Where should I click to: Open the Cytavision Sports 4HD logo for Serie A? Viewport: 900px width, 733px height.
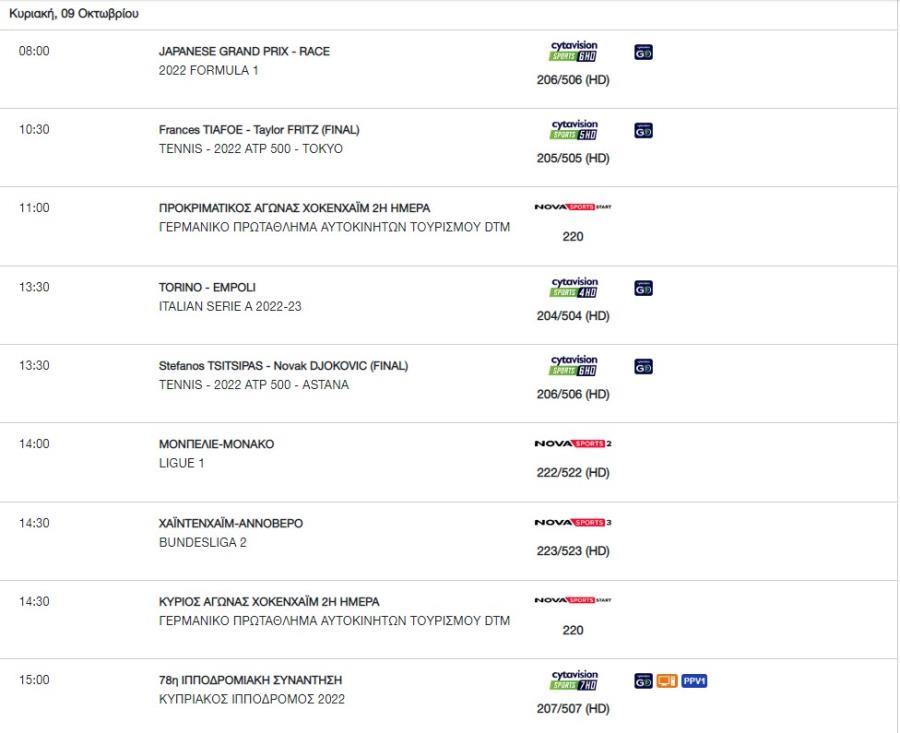point(573,287)
